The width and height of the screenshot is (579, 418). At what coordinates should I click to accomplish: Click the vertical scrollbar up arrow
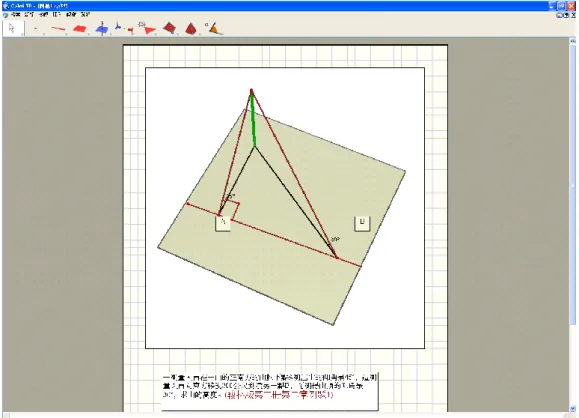pos(573,42)
